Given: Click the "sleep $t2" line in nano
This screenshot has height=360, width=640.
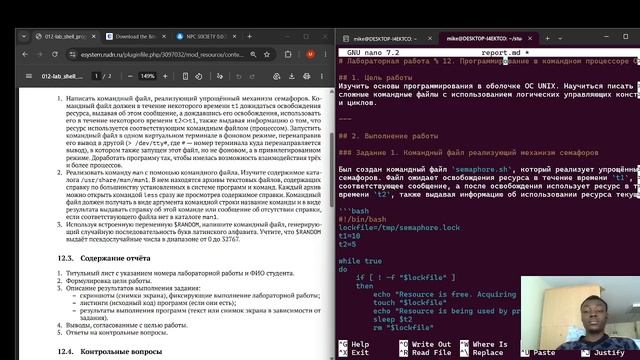Looking at the screenshot, I should 393,319.
